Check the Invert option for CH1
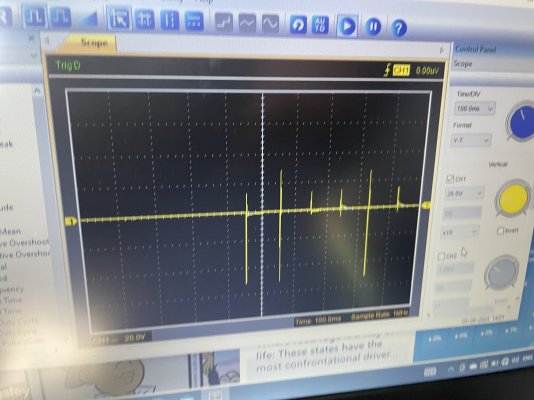The height and width of the screenshot is (400, 534). [x=500, y=230]
